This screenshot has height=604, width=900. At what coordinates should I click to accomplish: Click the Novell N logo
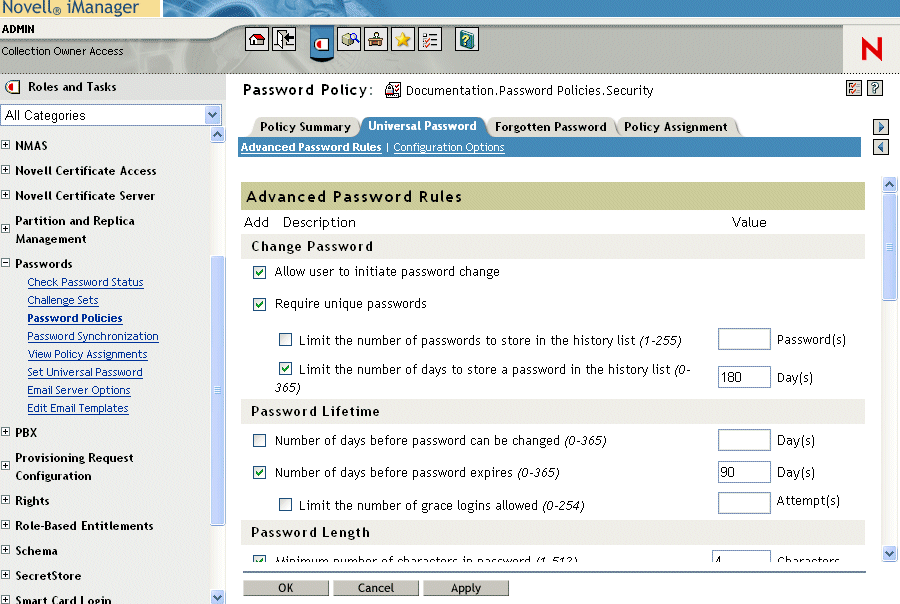871,49
